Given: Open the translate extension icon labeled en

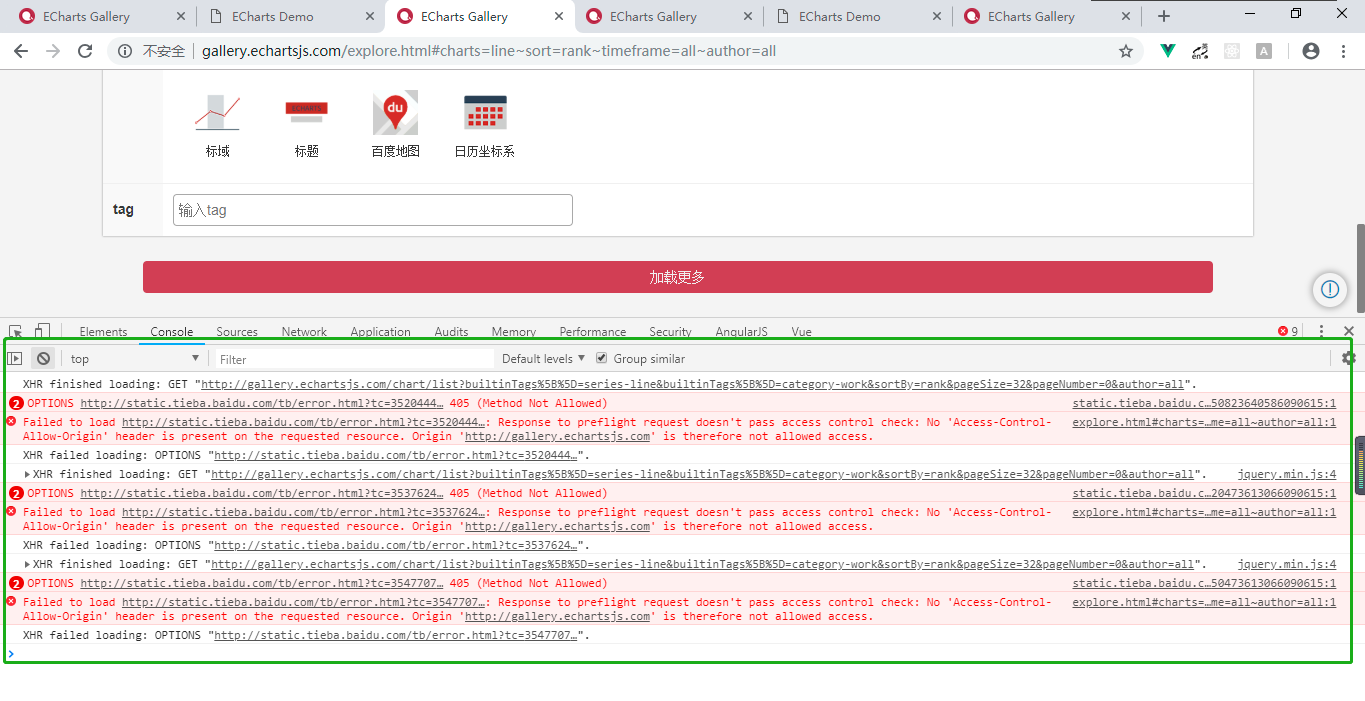Looking at the screenshot, I should point(1200,51).
